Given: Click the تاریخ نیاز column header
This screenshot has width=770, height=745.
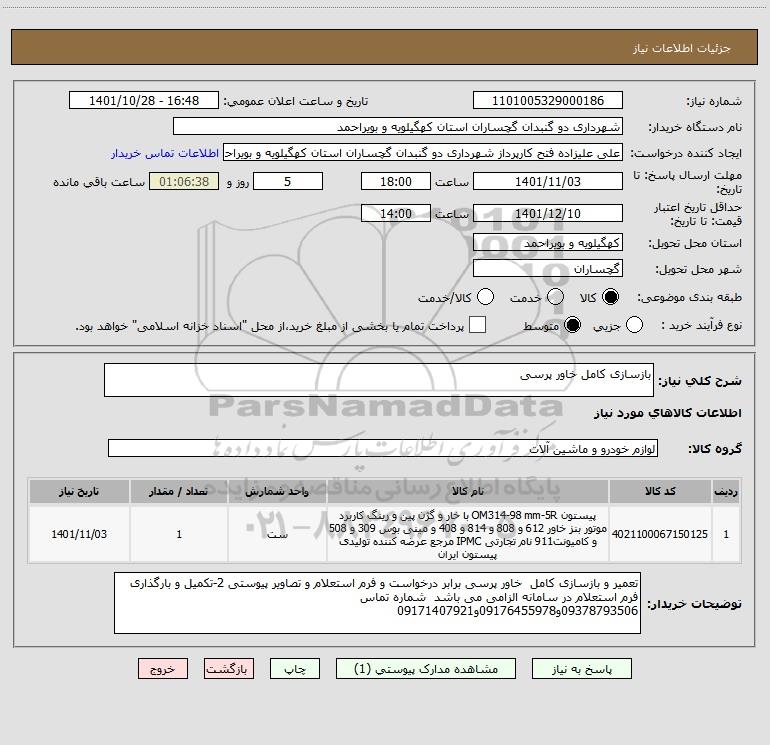Looking at the screenshot, I should (79, 491).
